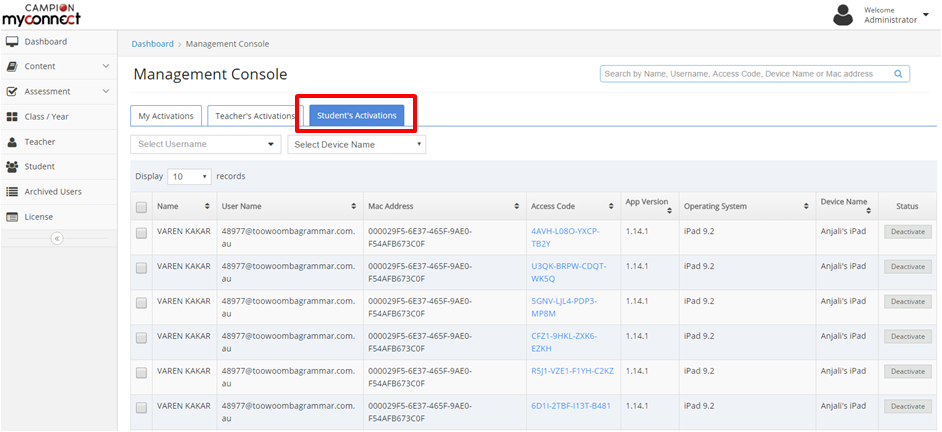This screenshot has height=432, width=942.
Task: Expand the Assessment menu chevron
Action: pyautogui.click(x=106, y=91)
